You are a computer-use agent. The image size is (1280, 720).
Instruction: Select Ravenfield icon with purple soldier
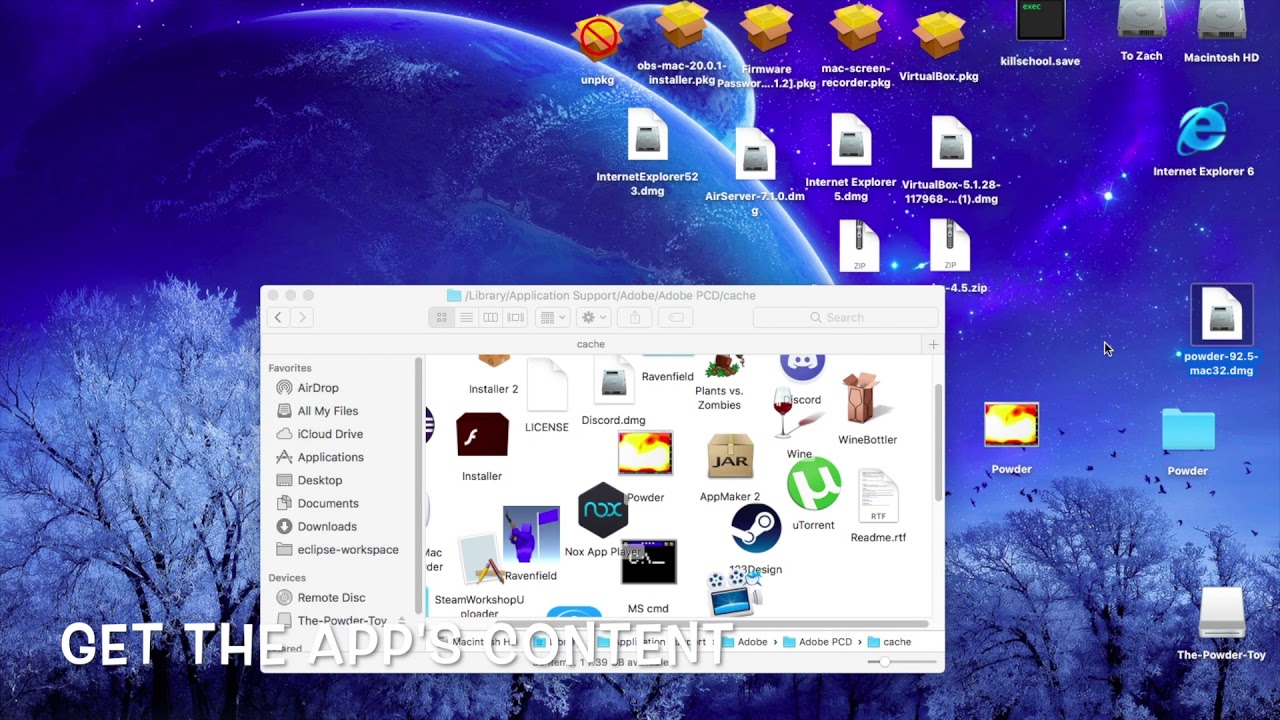(531, 535)
